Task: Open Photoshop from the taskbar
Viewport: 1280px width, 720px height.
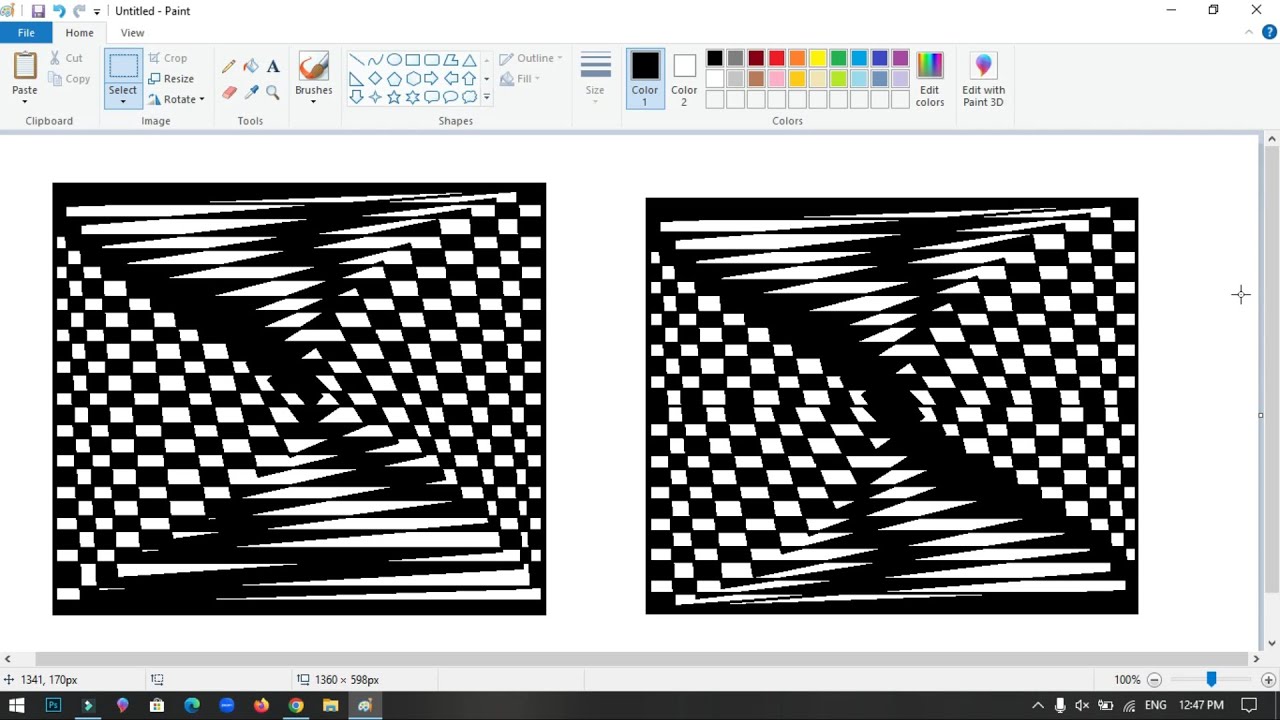Action: (53, 705)
